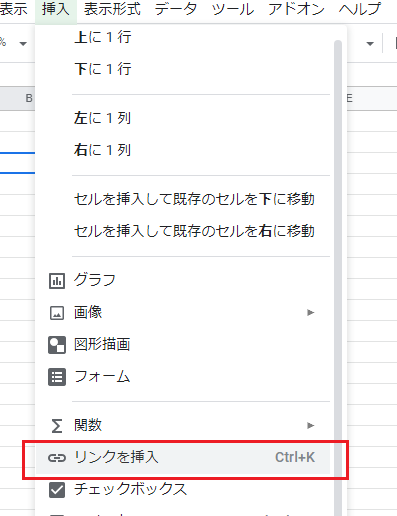
Task: Click the チェックボックス checkbox icon
Action: [x=57, y=490]
